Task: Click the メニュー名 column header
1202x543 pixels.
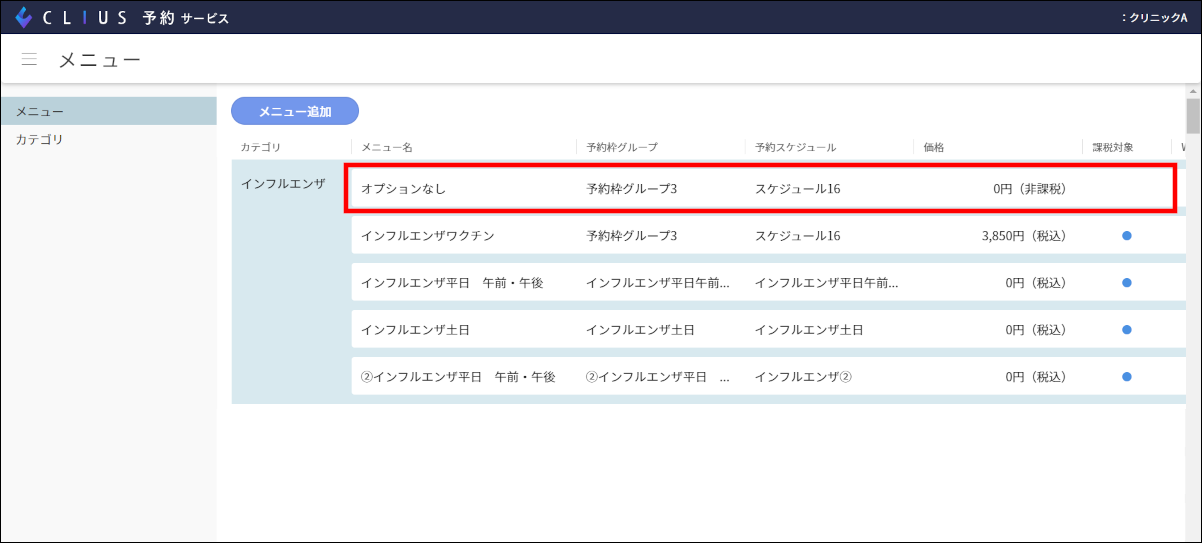Action: point(387,147)
